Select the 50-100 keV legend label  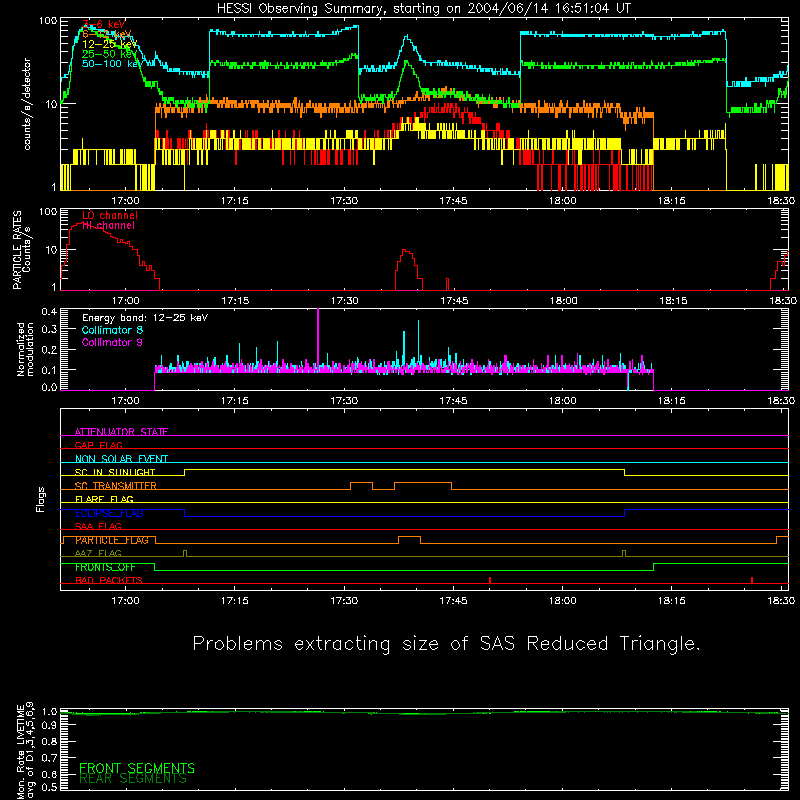(x=112, y=63)
